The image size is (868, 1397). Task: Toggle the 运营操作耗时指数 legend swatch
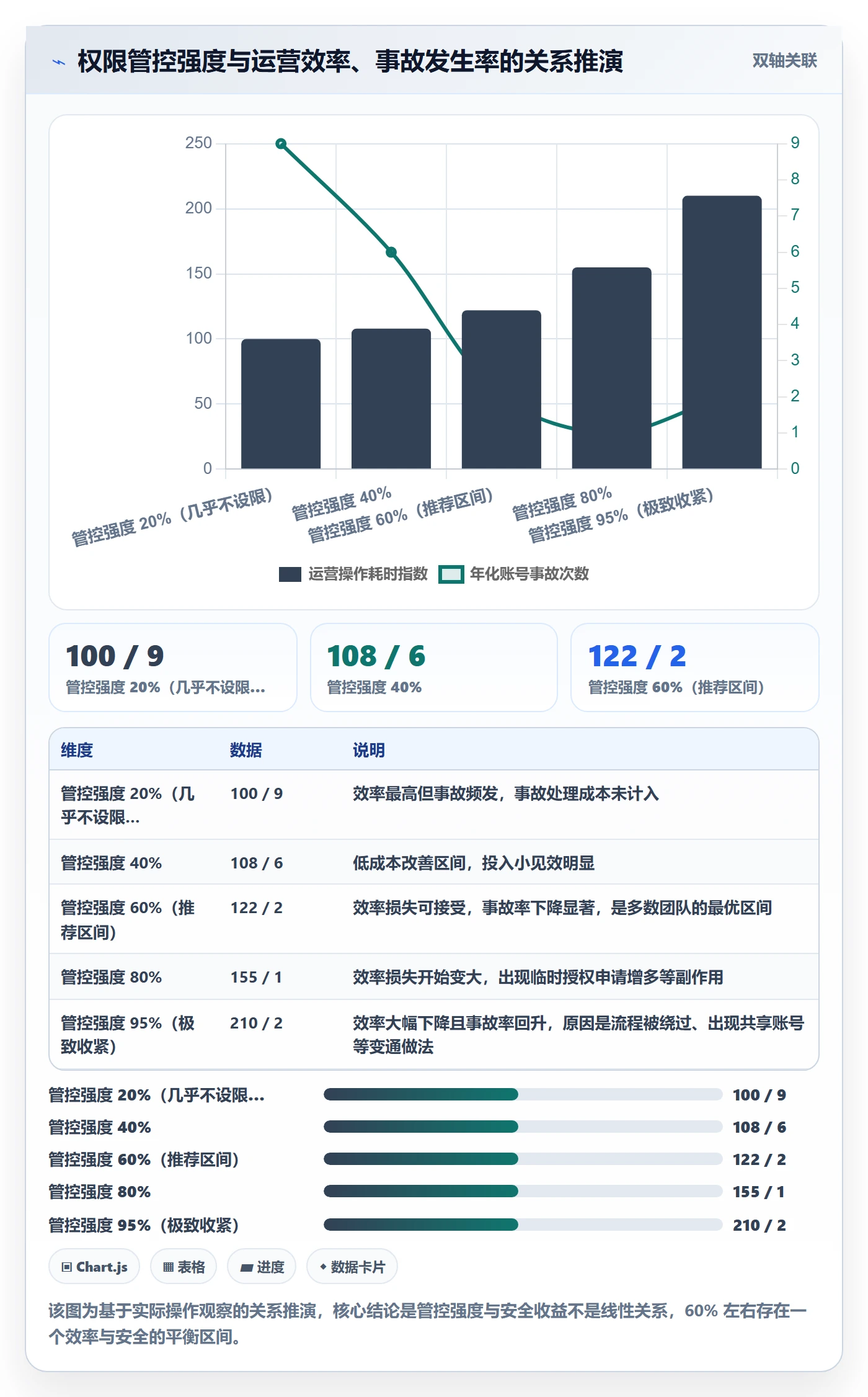coord(290,574)
